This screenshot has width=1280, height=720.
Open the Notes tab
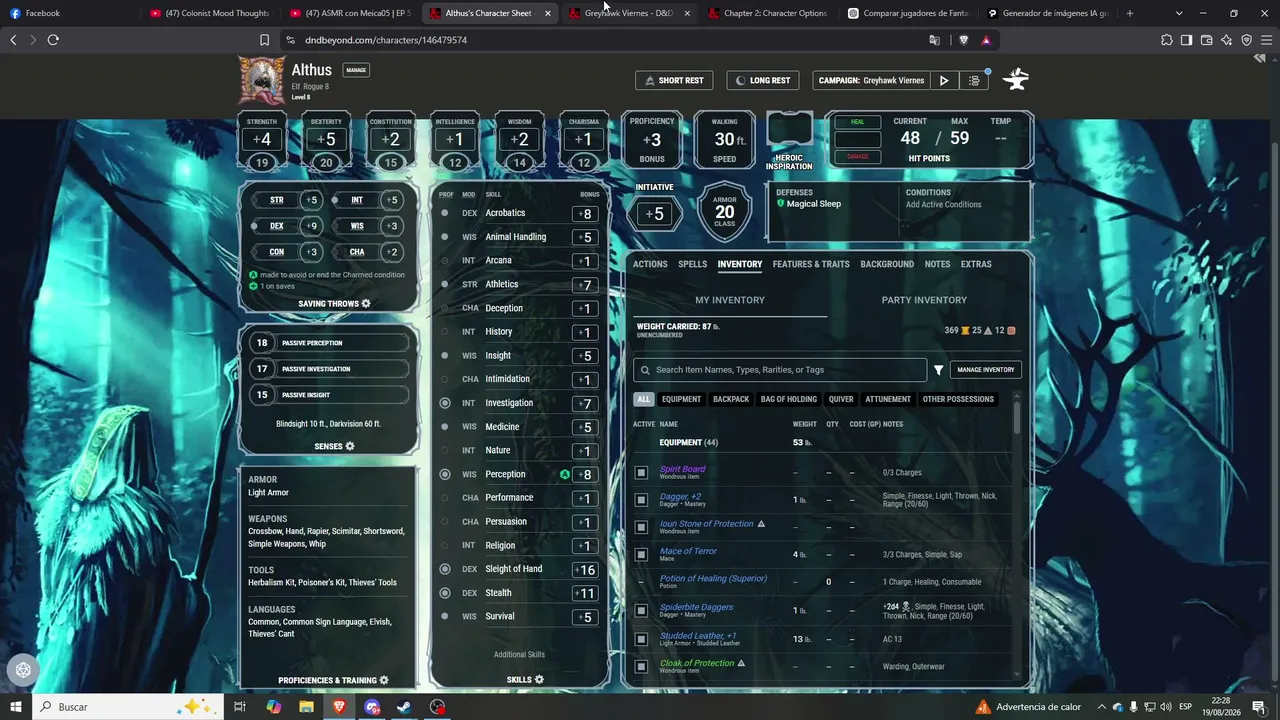click(938, 264)
